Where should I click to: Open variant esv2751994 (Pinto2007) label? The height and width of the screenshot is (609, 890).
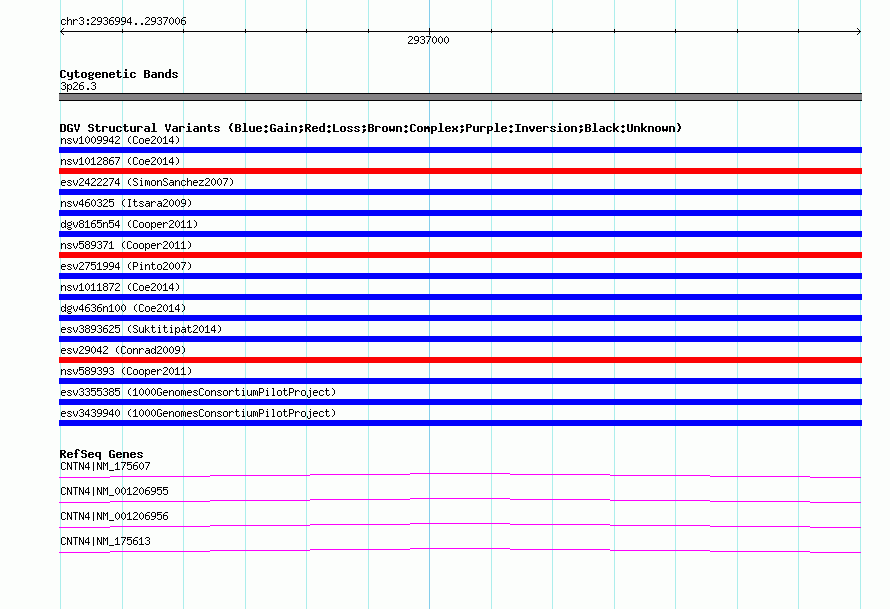coord(126,266)
